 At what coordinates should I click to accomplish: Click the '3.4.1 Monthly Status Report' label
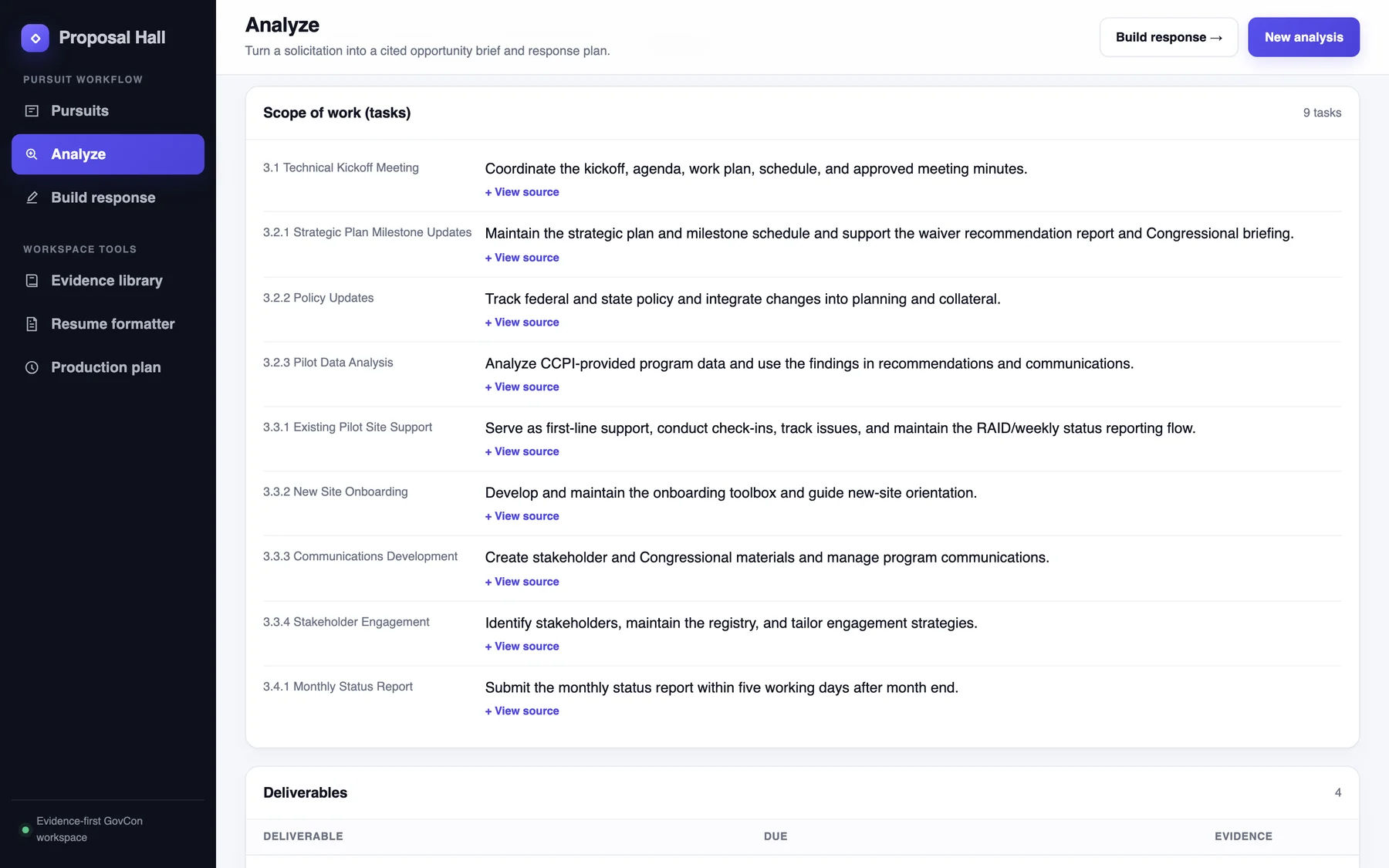pos(338,687)
